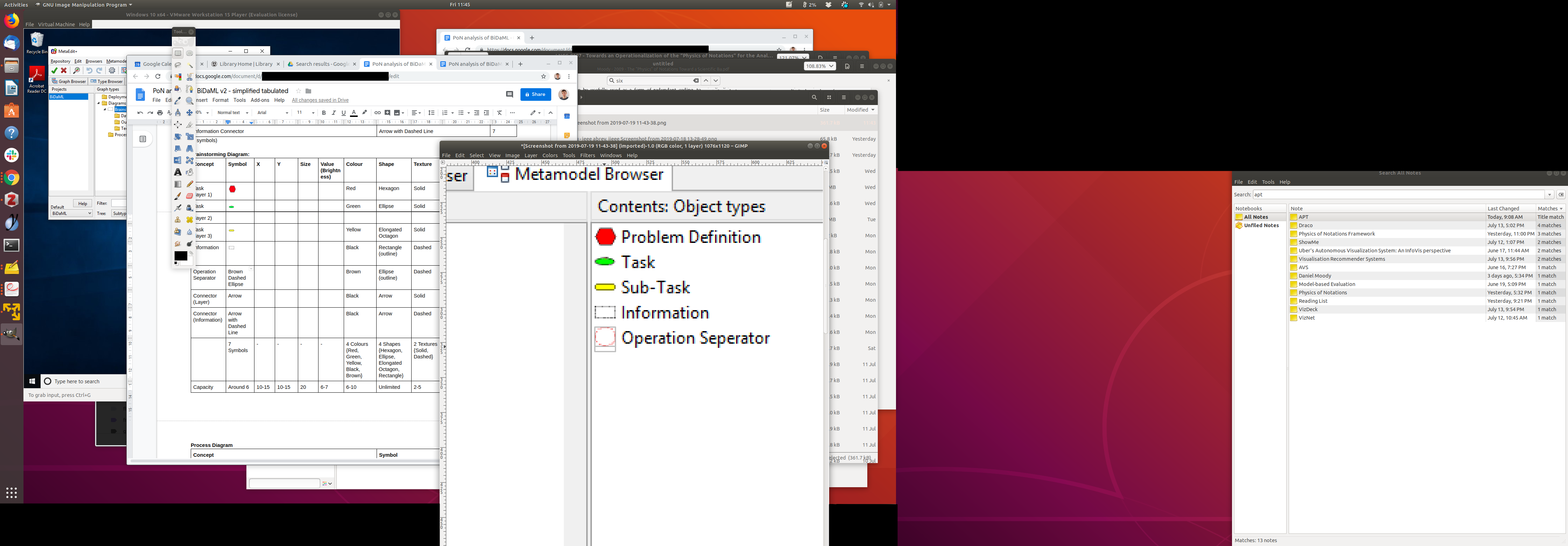Select the GIMP Rectangle Select tool
The height and width of the screenshot is (546, 1568).
pyautogui.click(x=178, y=54)
